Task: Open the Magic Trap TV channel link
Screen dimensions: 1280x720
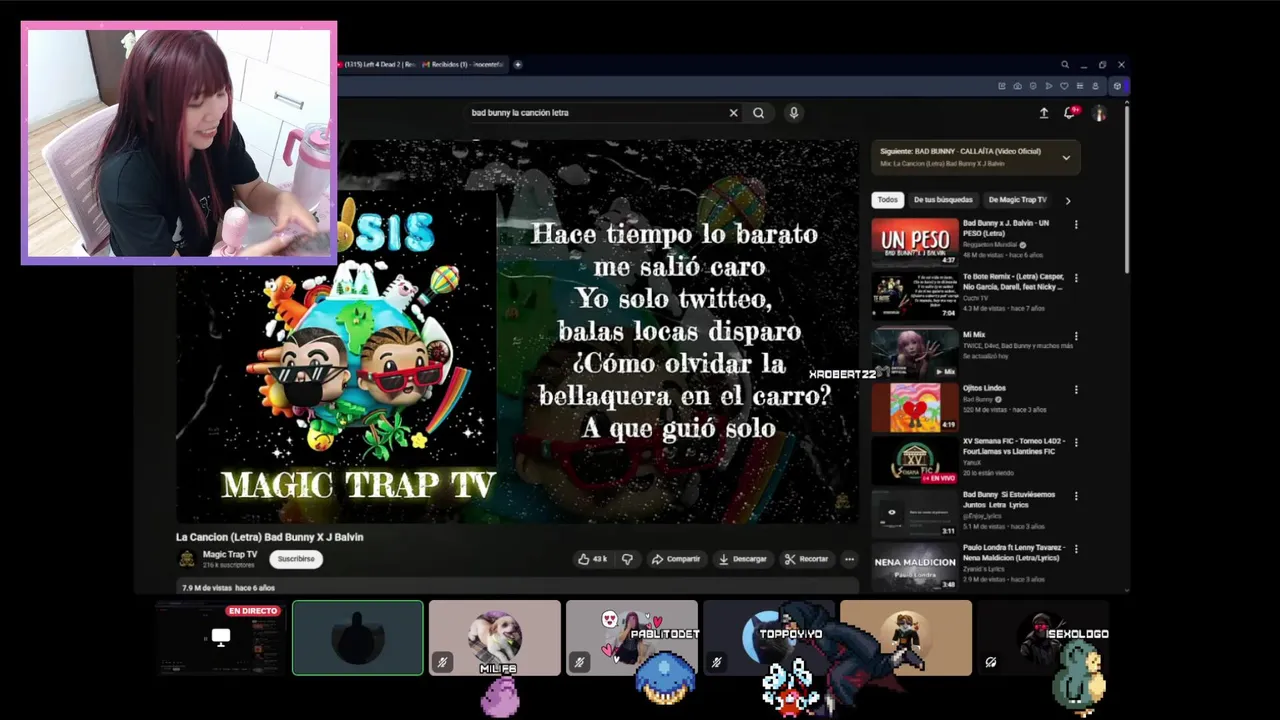Action: pyautogui.click(x=230, y=554)
